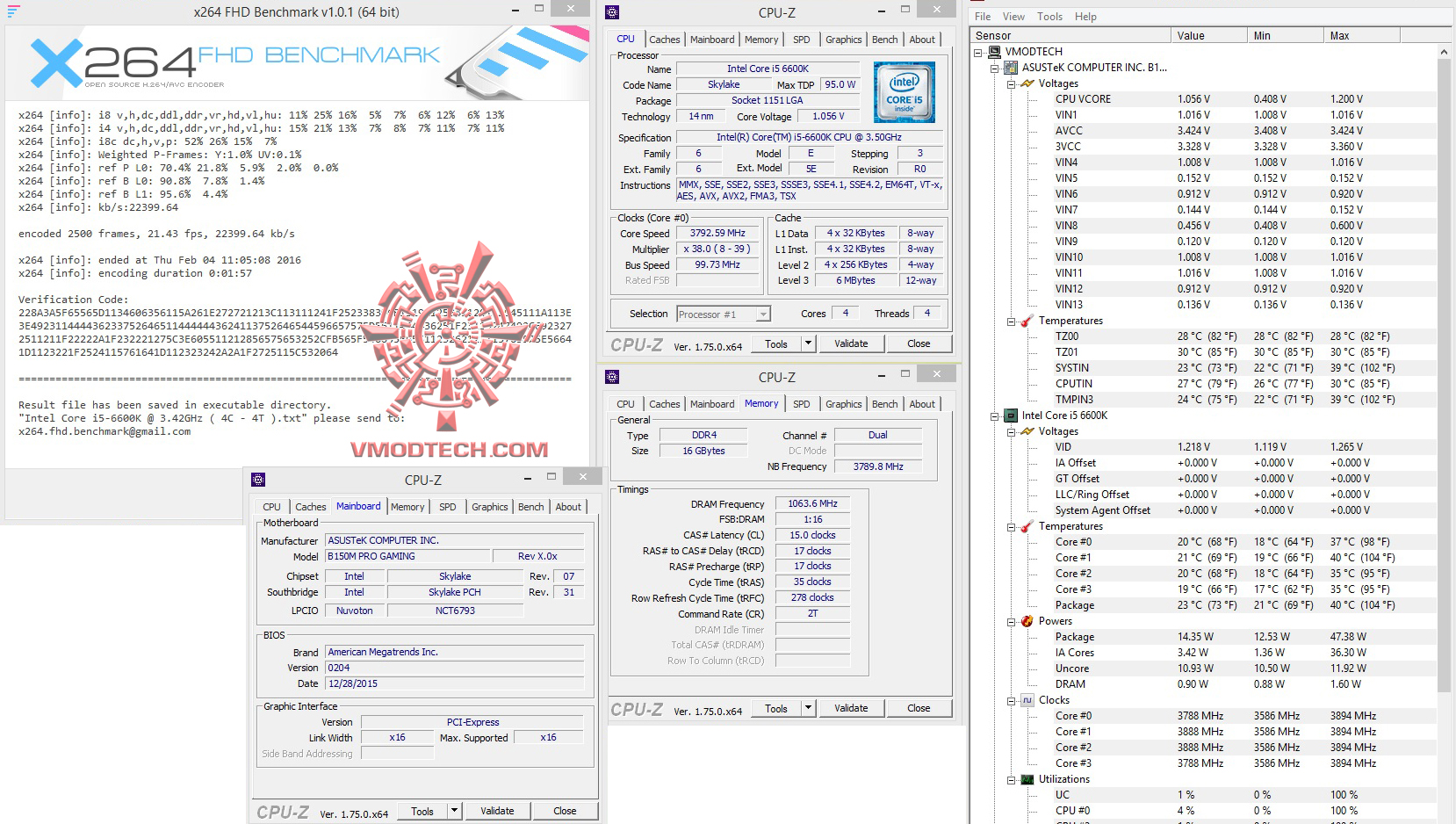The height and width of the screenshot is (824, 1456).
Task: Open the Tools dropdown arrow in the Memory tab window
Action: [809, 708]
